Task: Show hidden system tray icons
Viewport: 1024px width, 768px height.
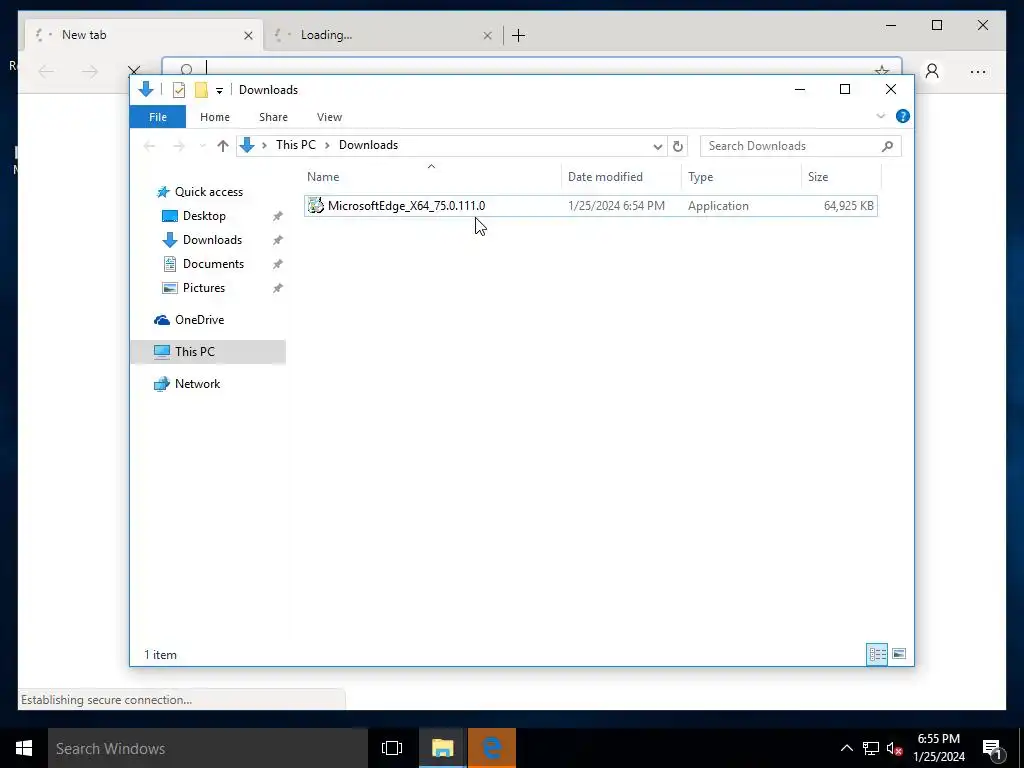Action: click(x=846, y=748)
